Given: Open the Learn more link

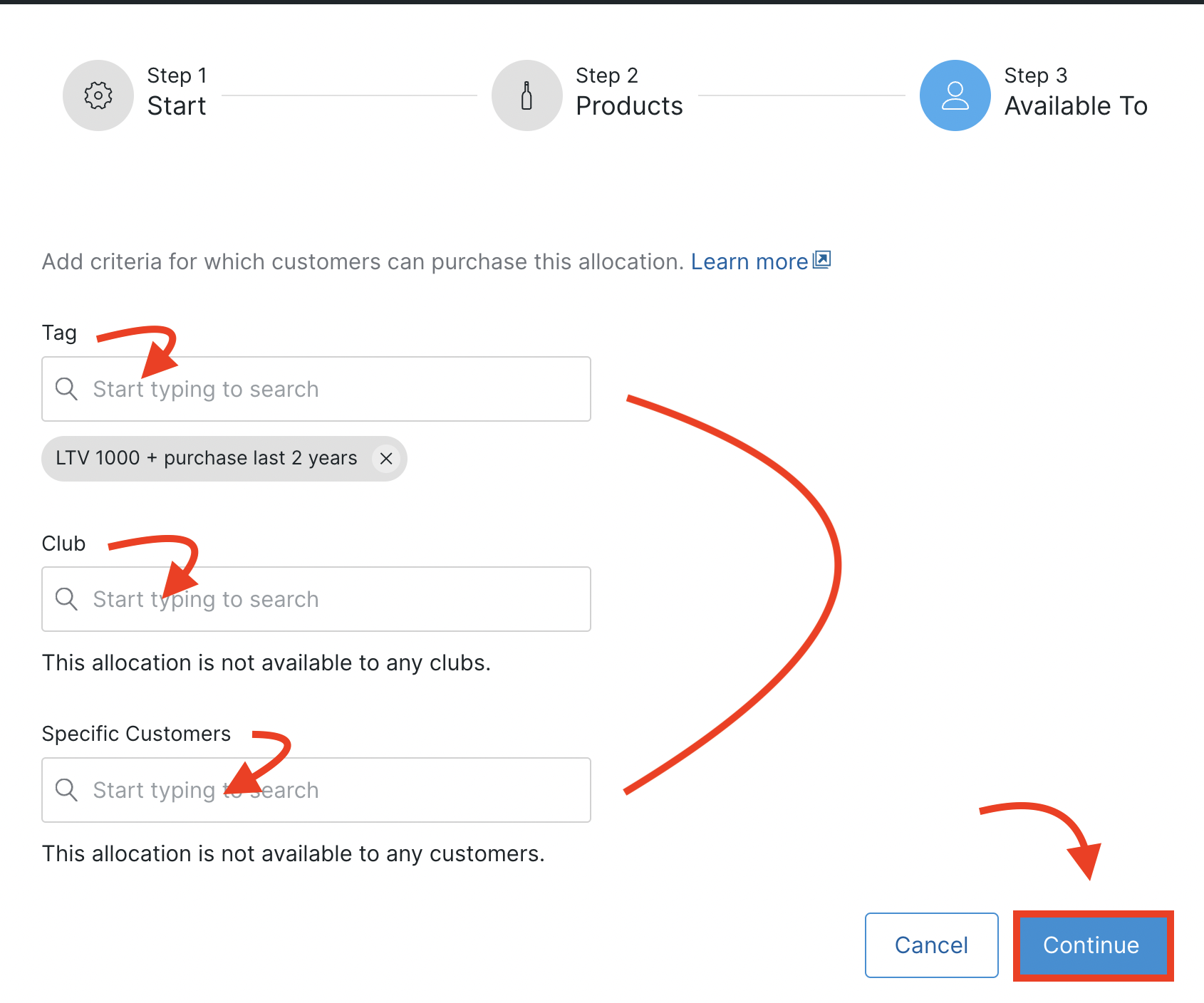Looking at the screenshot, I should pos(750,261).
